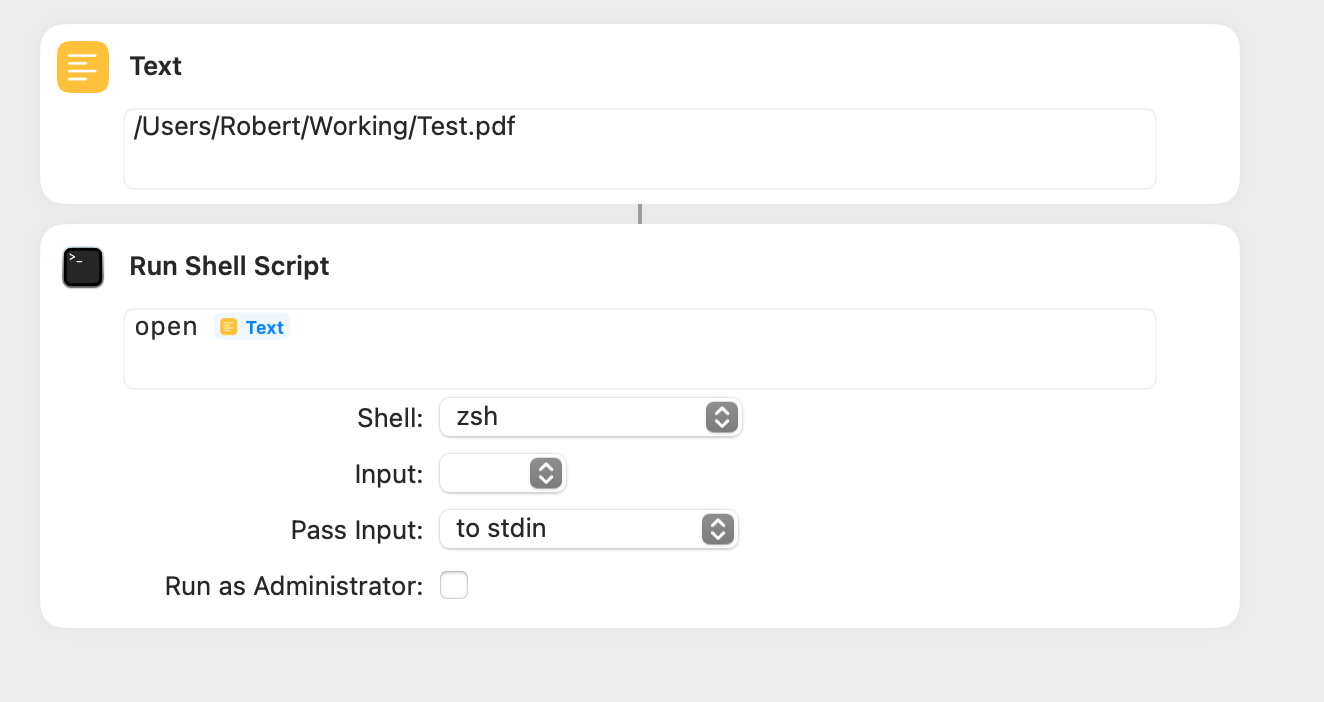
Task: Click the "Shell:" label text
Action: (x=390, y=418)
